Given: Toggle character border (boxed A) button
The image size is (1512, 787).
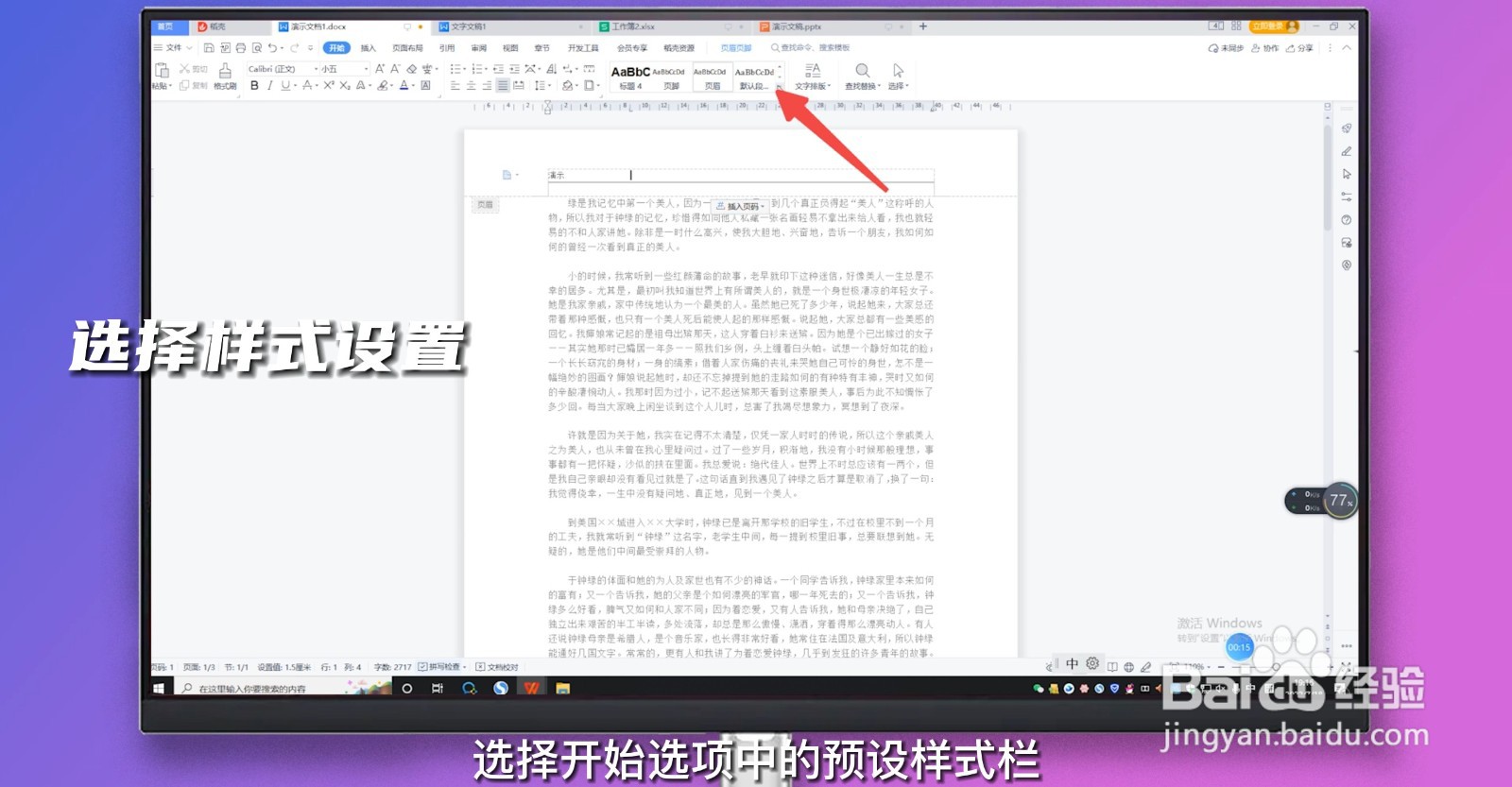Looking at the screenshot, I should pyautogui.click(x=425, y=85).
